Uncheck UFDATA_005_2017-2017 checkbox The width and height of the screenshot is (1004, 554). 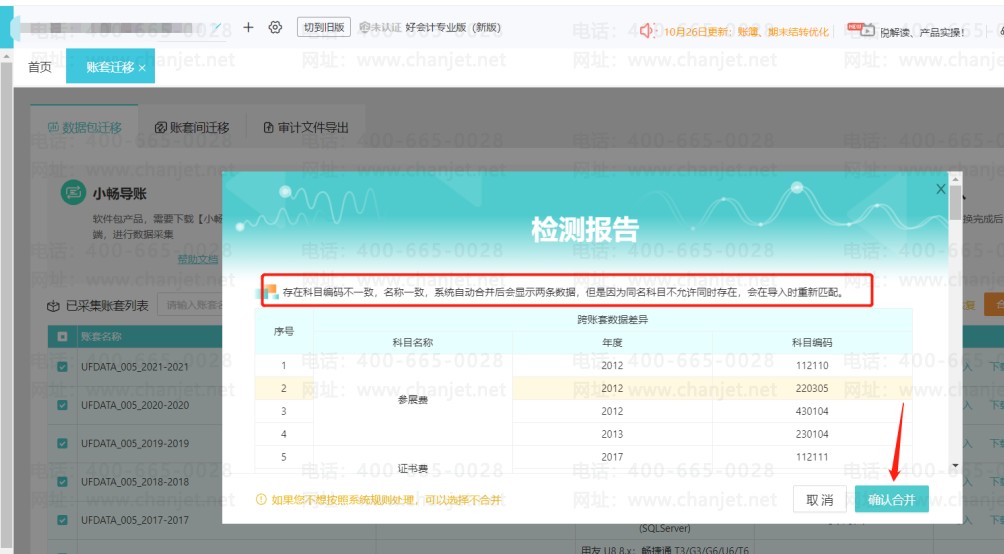62,520
